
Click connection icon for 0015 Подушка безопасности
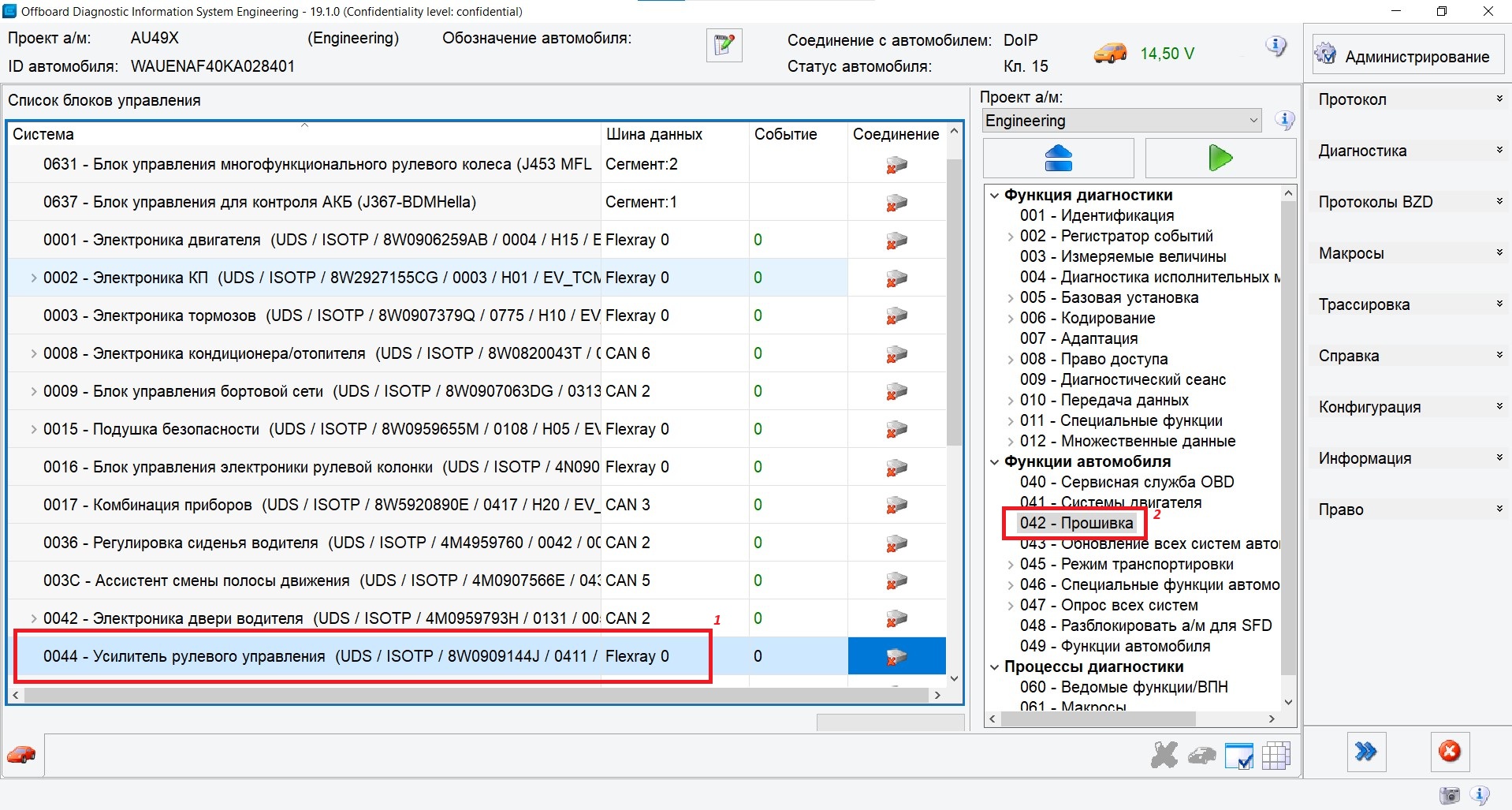point(896,430)
